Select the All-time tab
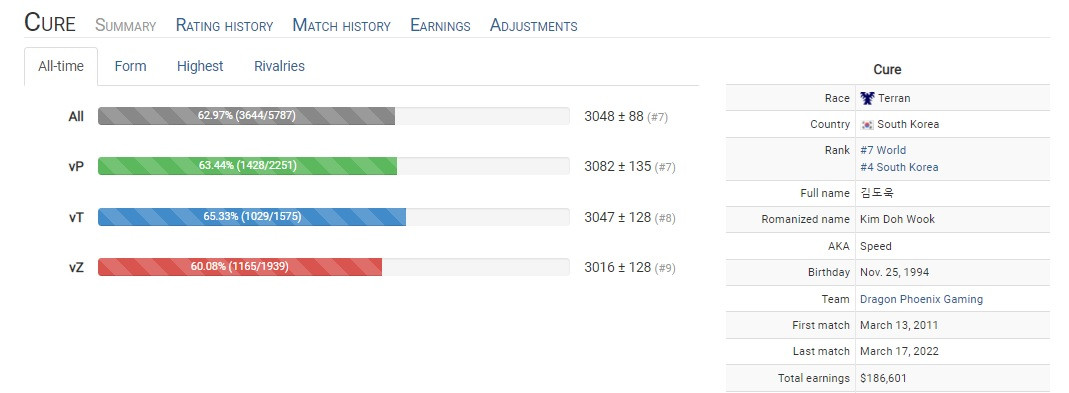The height and width of the screenshot is (393, 1069). pyautogui.click(x=61, y=66)
